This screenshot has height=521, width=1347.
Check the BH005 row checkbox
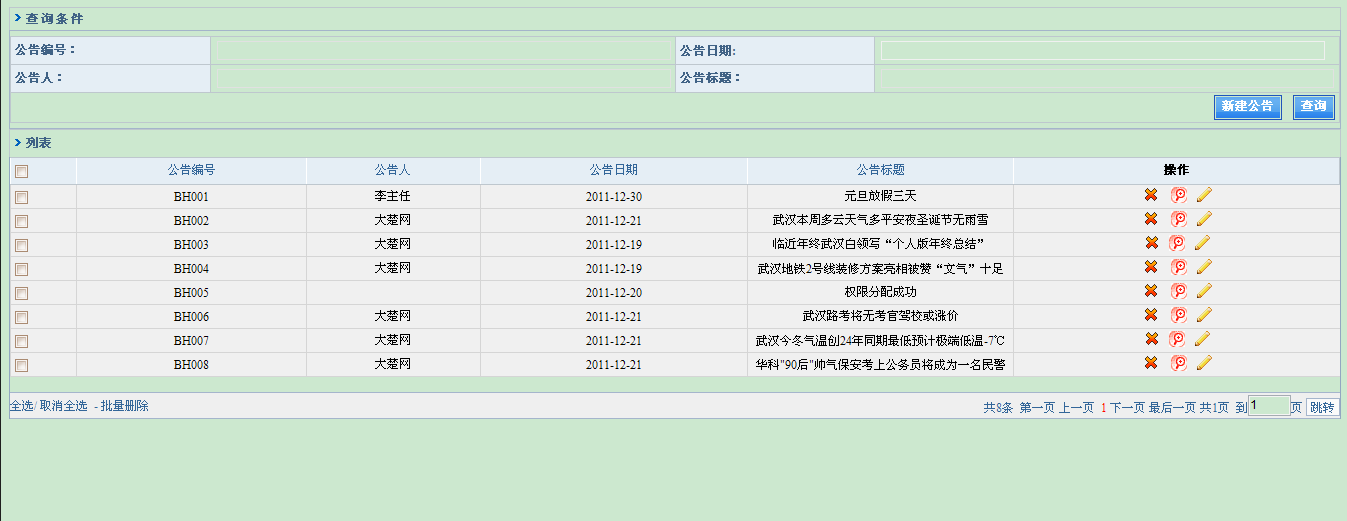(22, 294)
